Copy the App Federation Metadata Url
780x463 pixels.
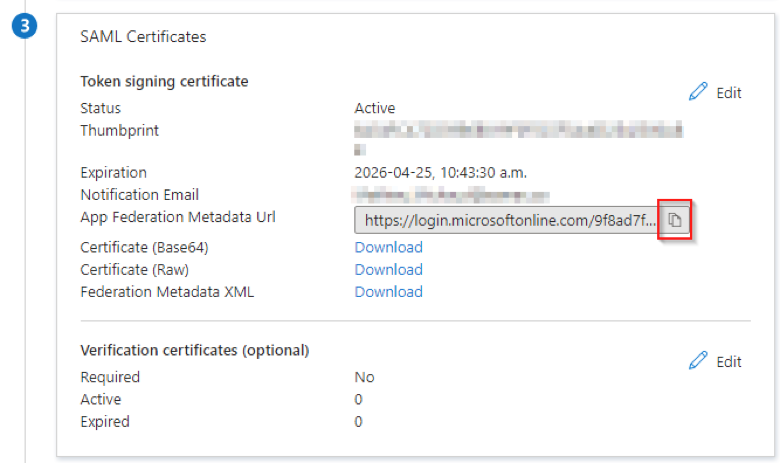tap(675, 220)
